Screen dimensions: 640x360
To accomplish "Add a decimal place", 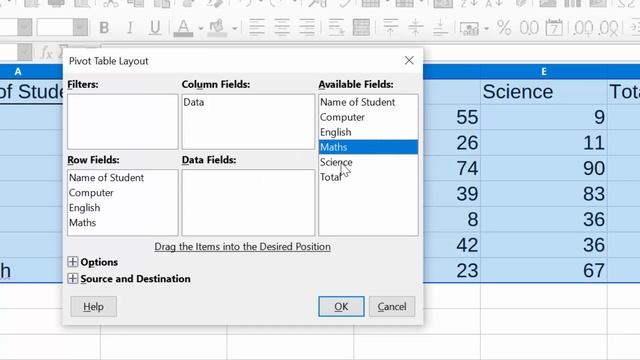I will click(583, 28).
